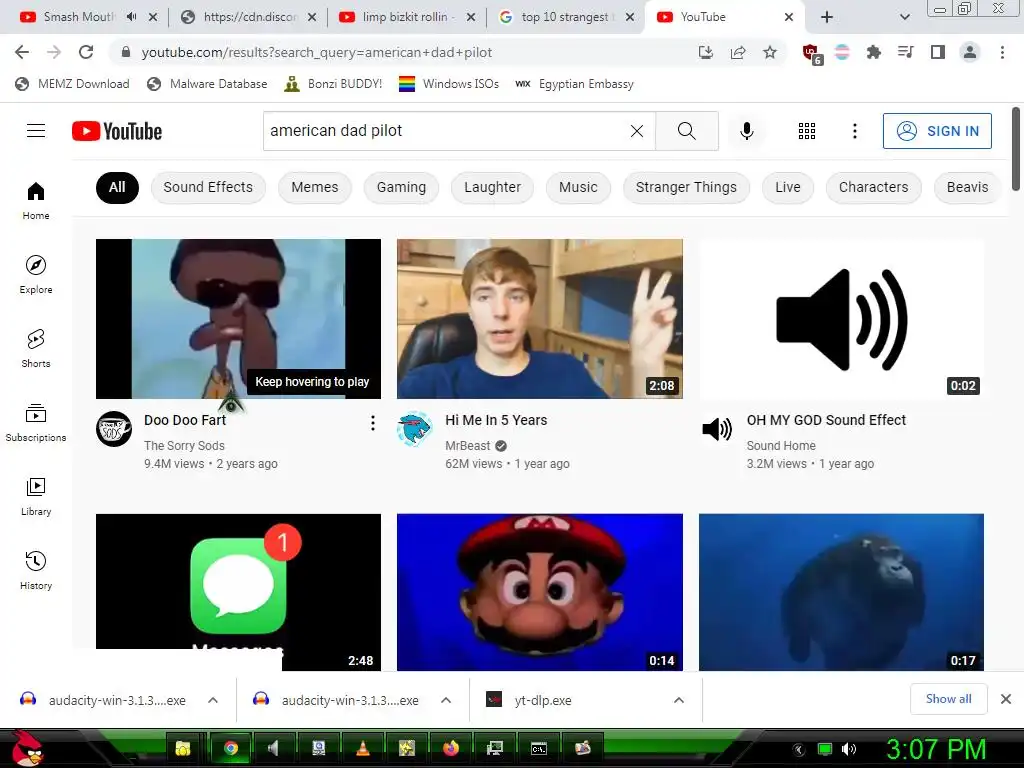Filter results by Stranger Things
The width and height of the screenshot is (1024, 768).
point(686,187)
